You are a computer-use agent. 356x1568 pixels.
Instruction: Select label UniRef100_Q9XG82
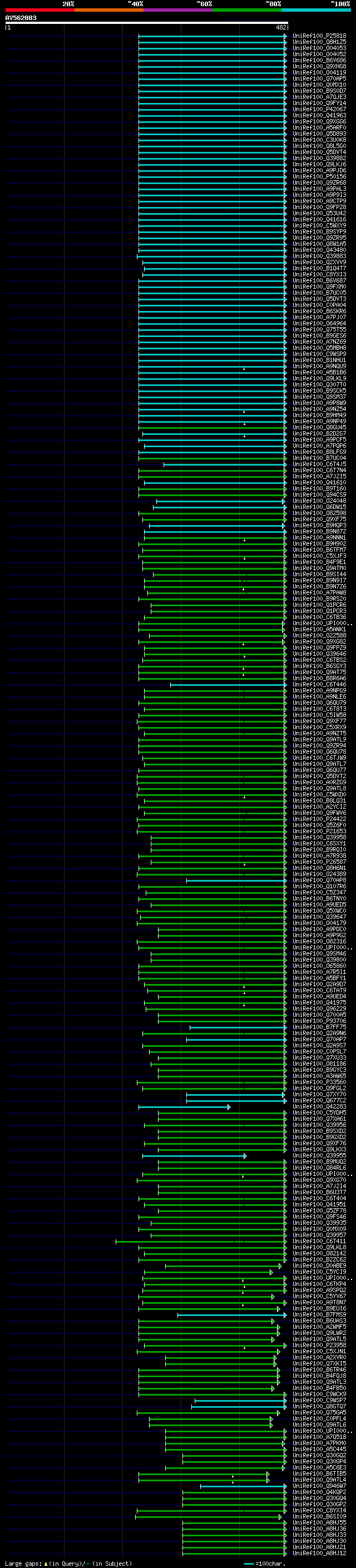pos(319,641)
